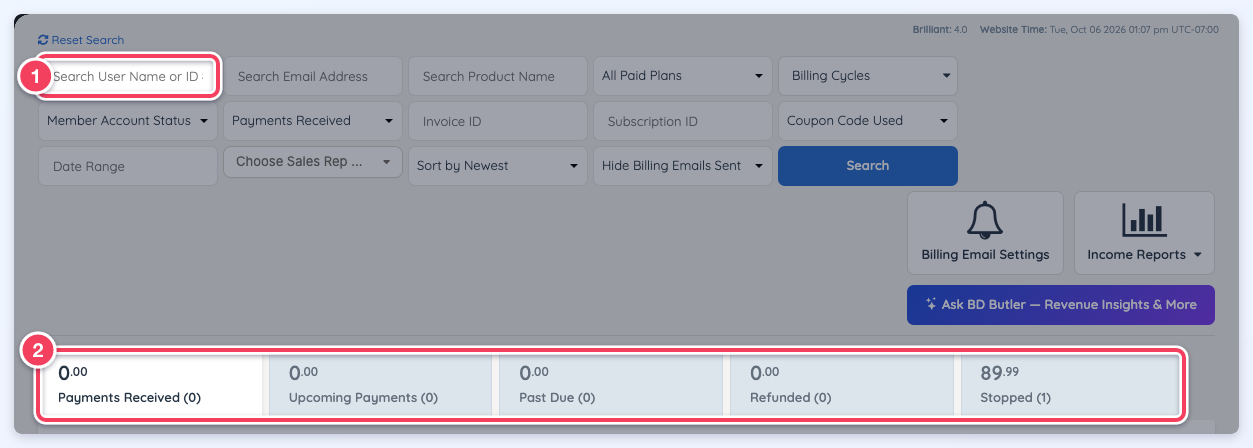This screenshot has width=1253, height=448.
Task: Click the Date Range field
Action: pos(128,166)
